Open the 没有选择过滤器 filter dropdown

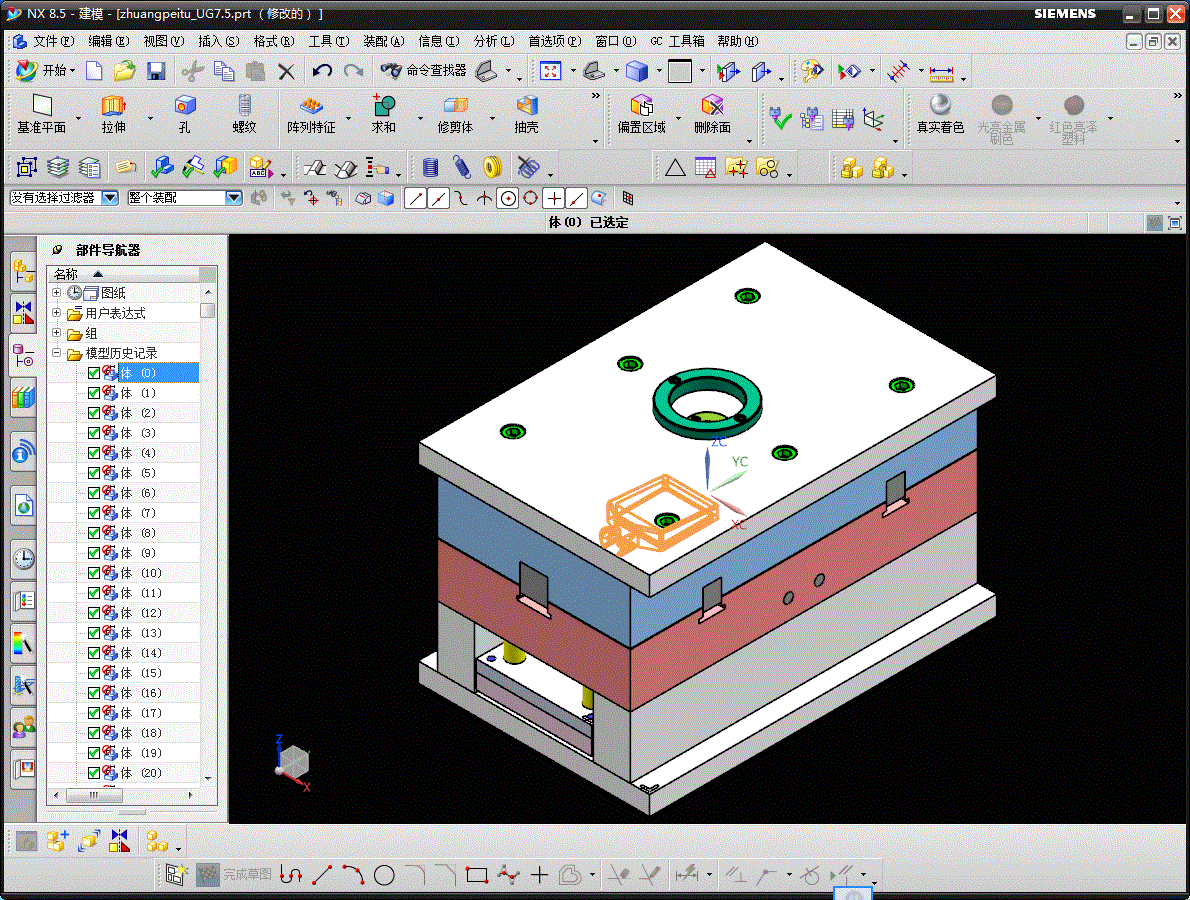click(110, 198)
